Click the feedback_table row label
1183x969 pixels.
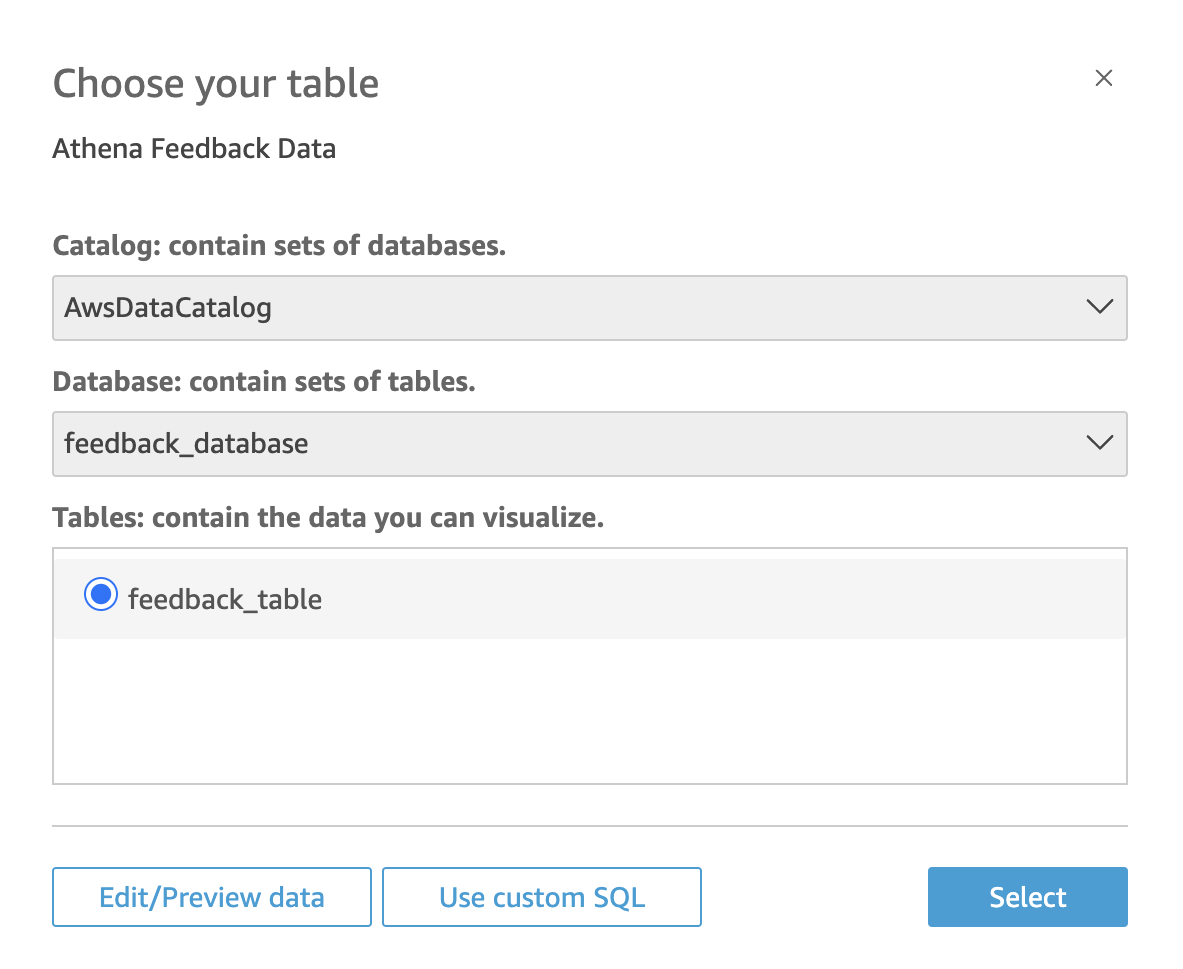pos(224,598)
